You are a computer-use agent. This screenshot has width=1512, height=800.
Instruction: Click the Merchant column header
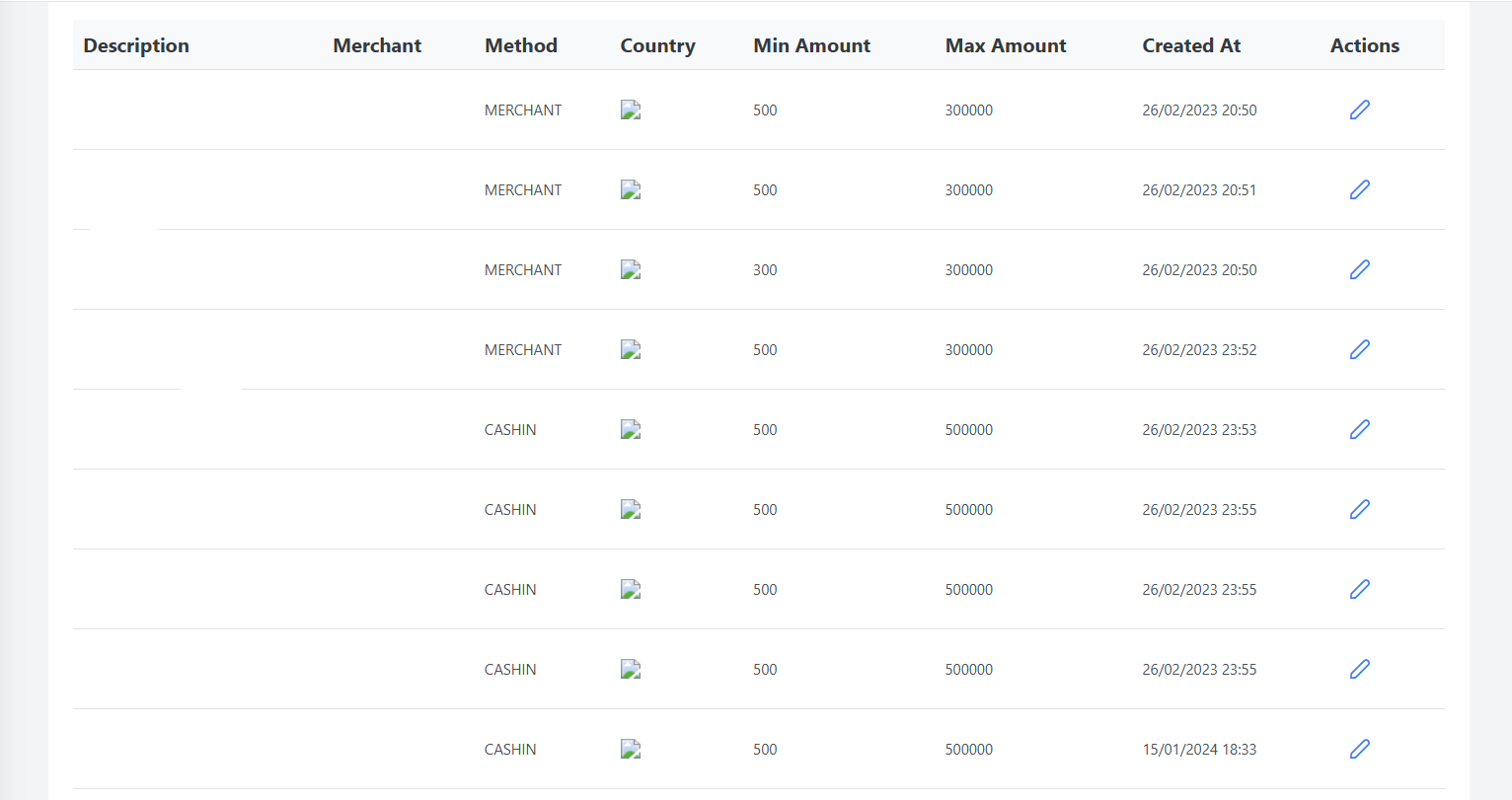pyautogui.click(x=377, y=45)
